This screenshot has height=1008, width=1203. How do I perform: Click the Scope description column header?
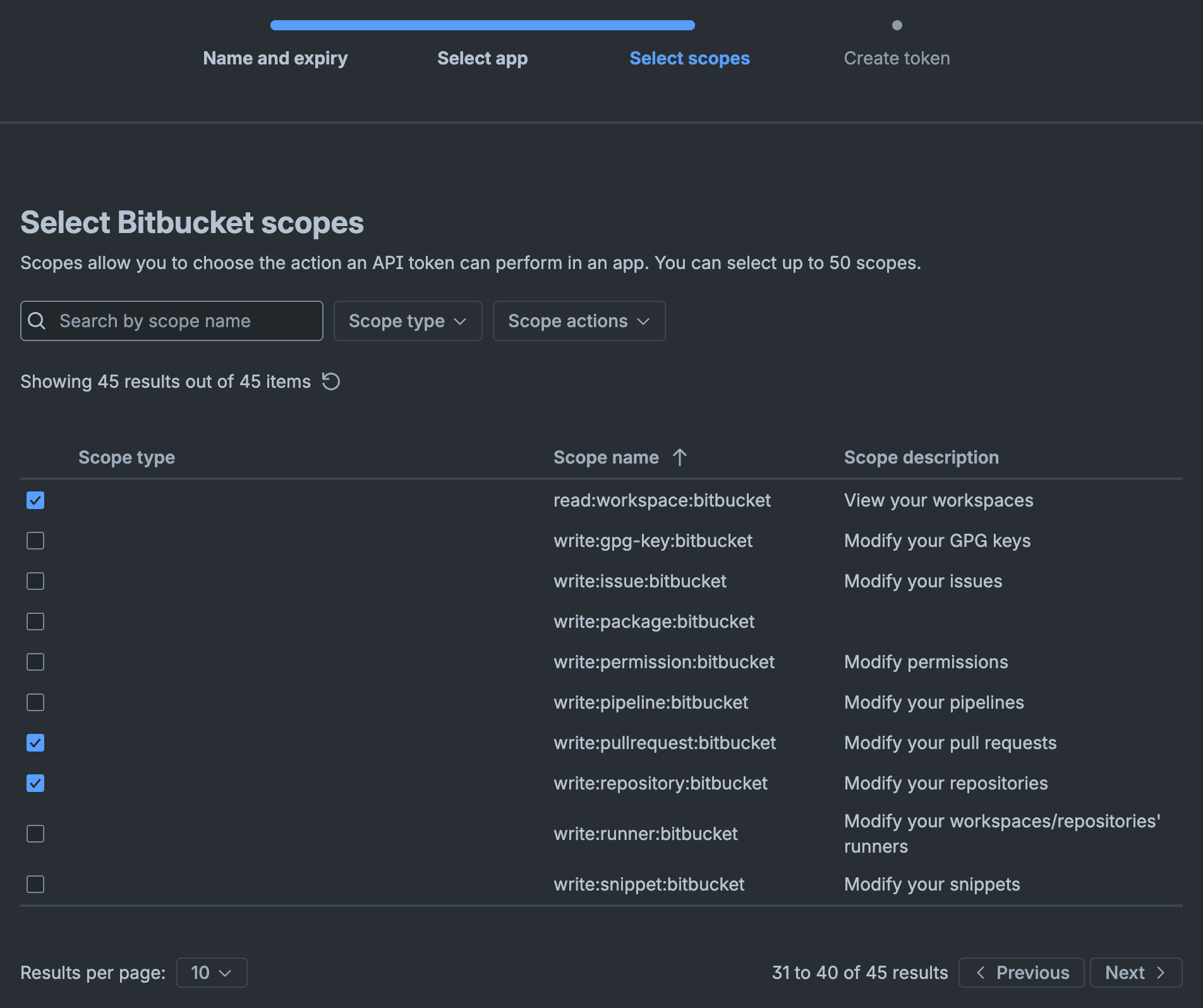(921, 457)
